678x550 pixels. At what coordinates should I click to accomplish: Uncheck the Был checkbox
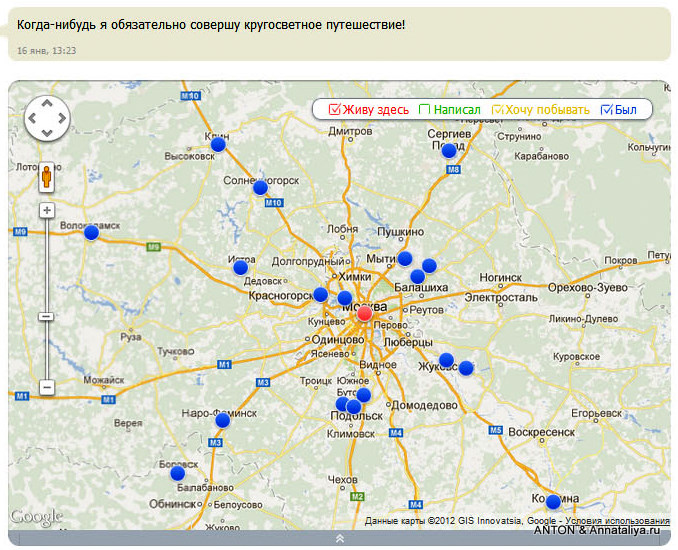[x=607, y=109]
